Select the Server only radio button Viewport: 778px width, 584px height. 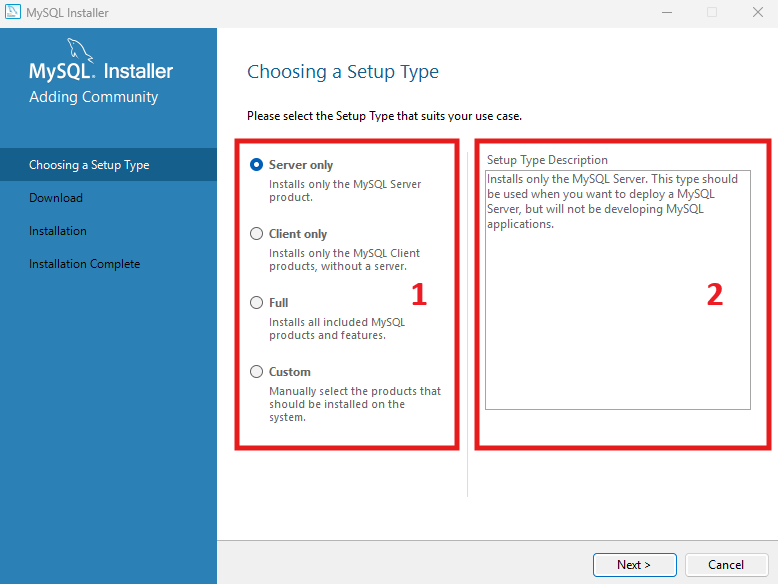click(x=256, y=165)
